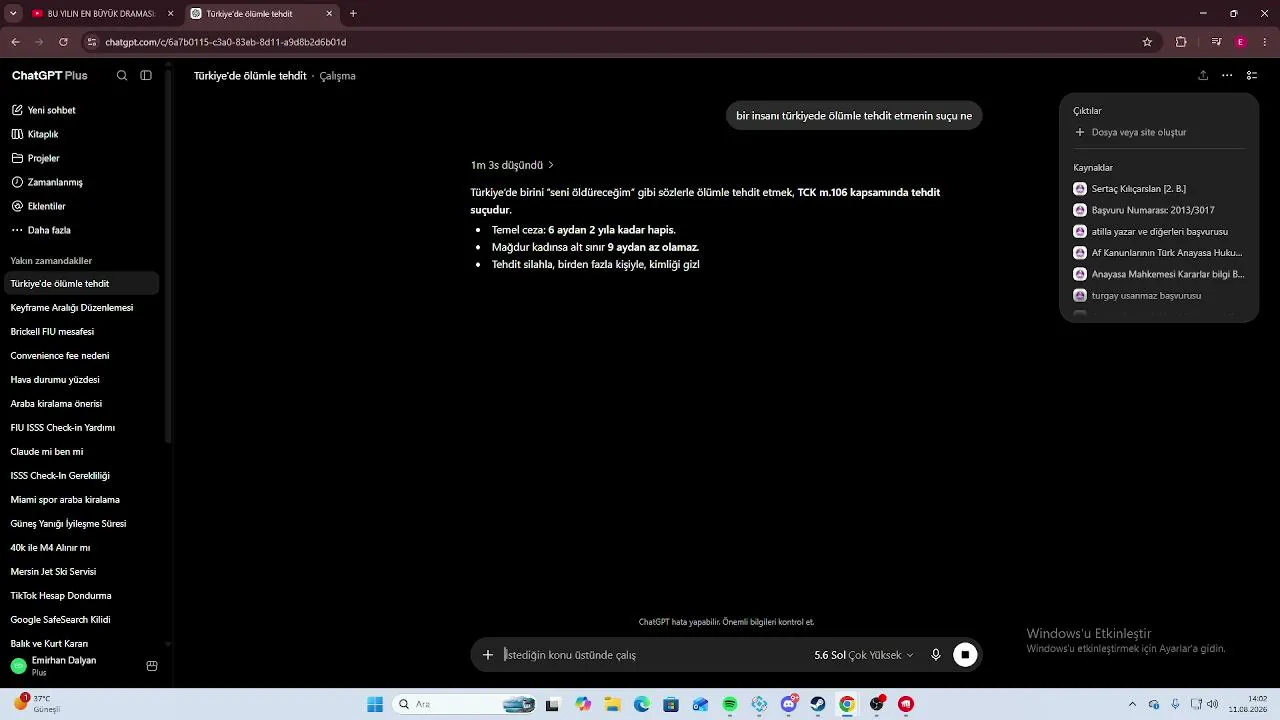Open Steam from the taskbar

(818, 704)
